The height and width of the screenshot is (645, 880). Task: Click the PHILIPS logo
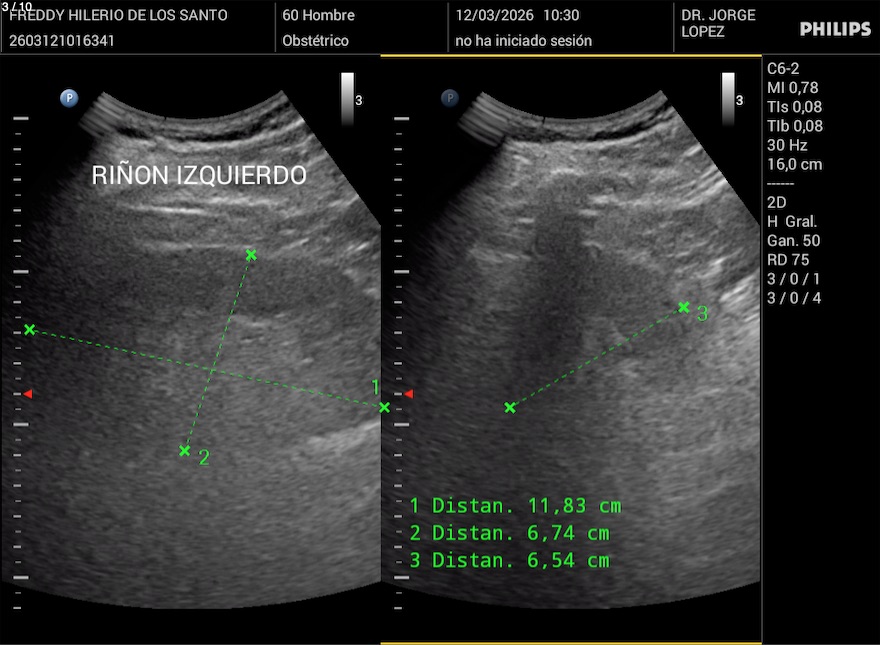click(835, 29)
